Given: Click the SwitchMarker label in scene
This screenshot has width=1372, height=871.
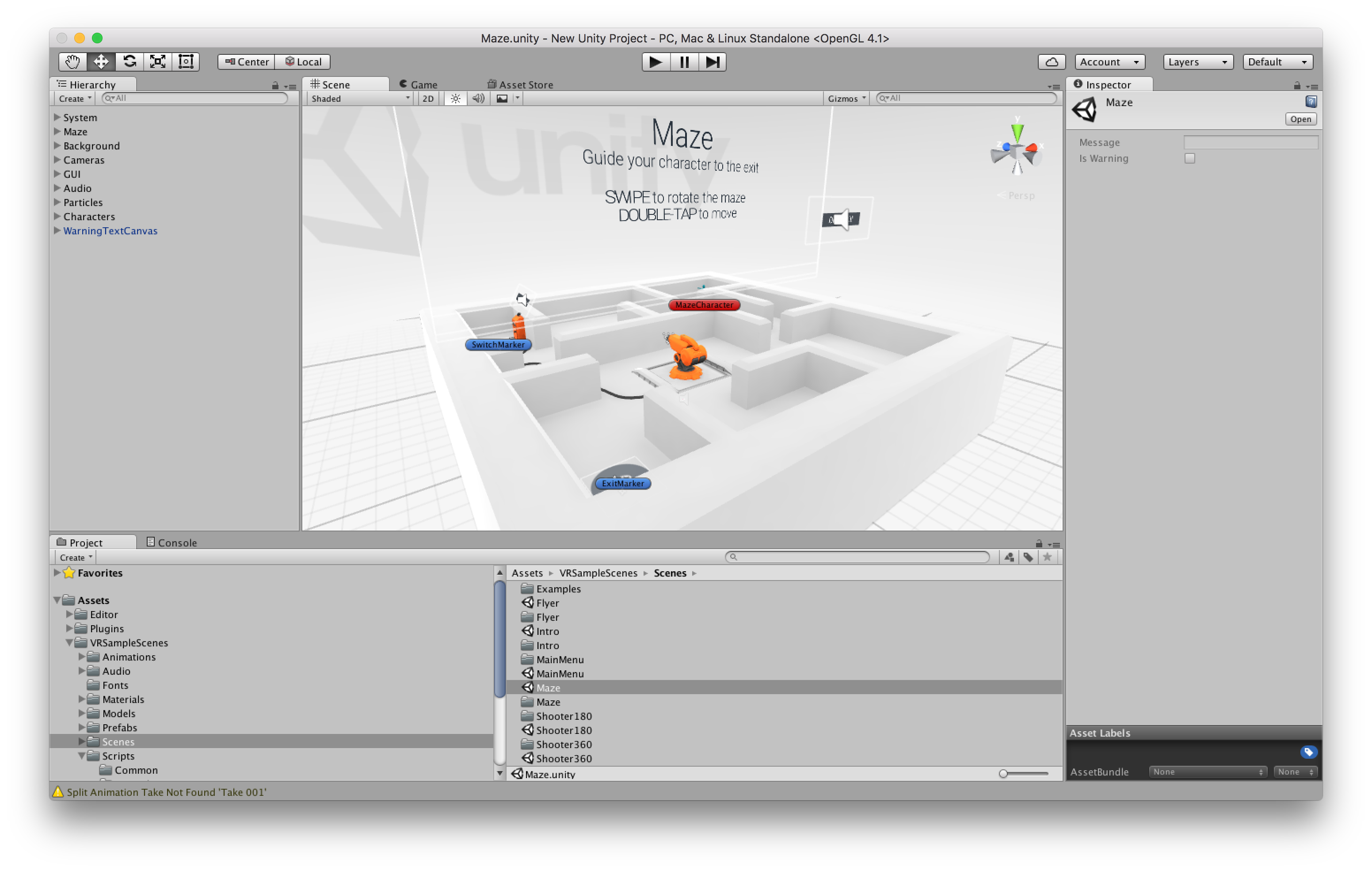Looking at the screenshot, I should [x=498, y=344].
